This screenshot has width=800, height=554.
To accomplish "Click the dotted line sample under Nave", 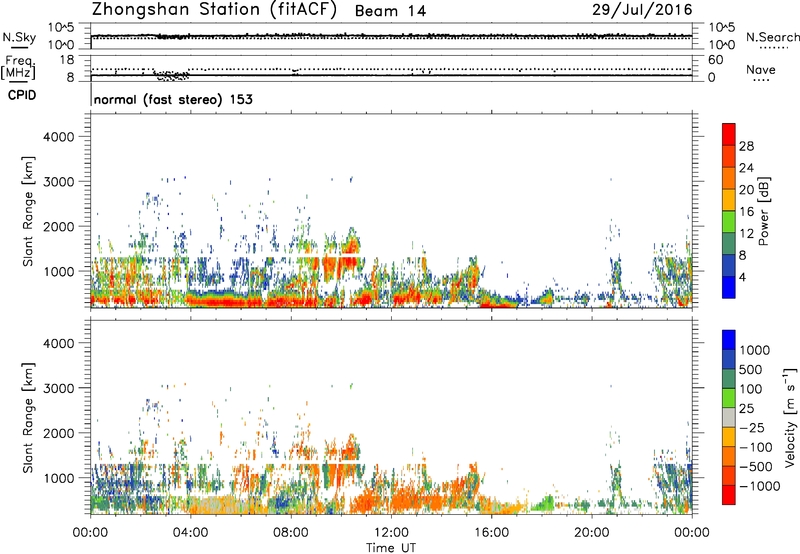I will pos(761,80).
